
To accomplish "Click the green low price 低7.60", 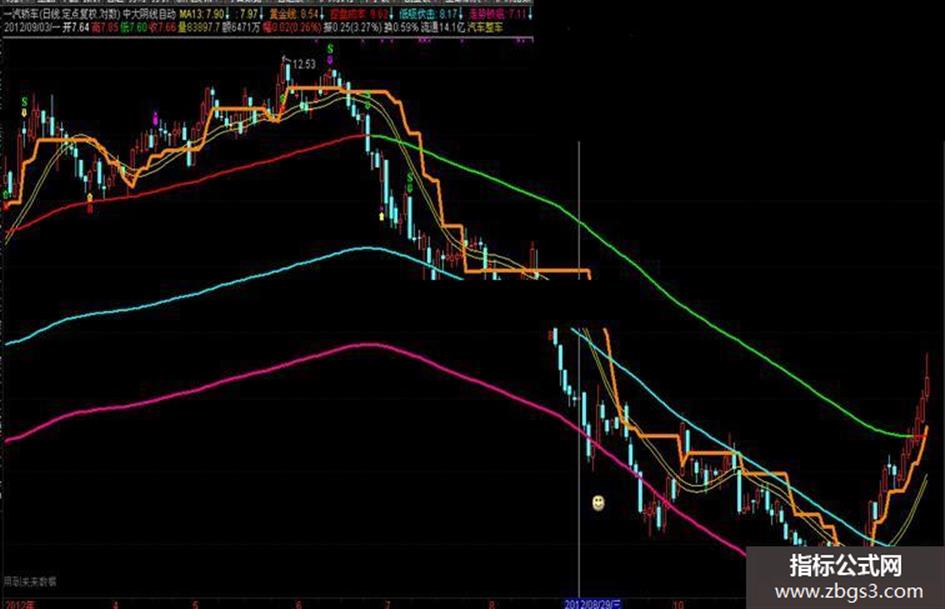I will (x=134, y=27).
